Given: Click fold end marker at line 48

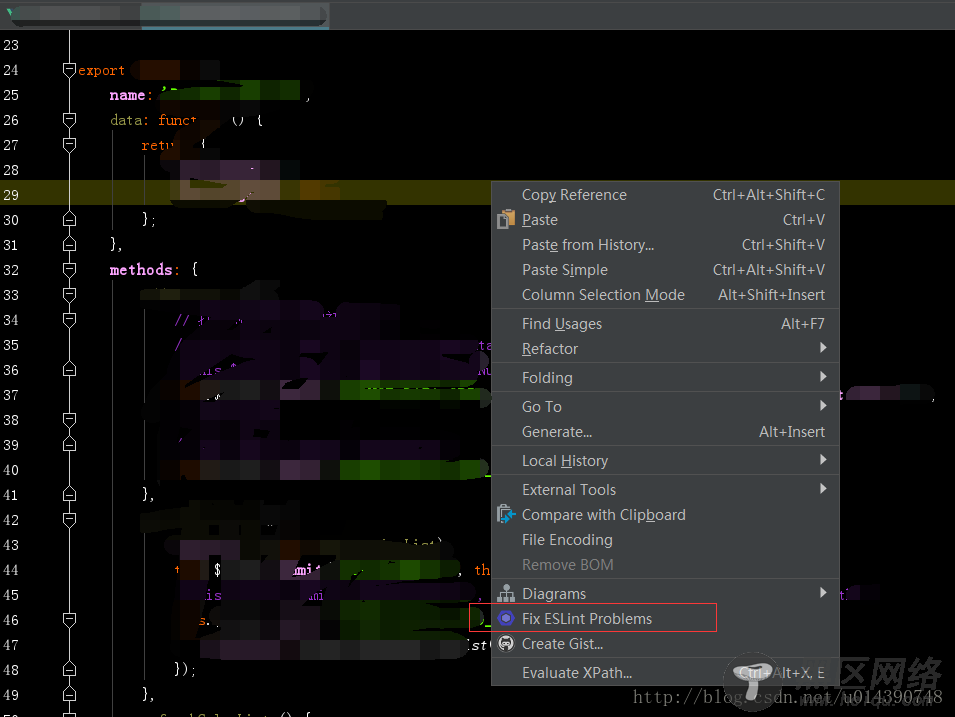Looking at the screenshot, I should (69, 669).
